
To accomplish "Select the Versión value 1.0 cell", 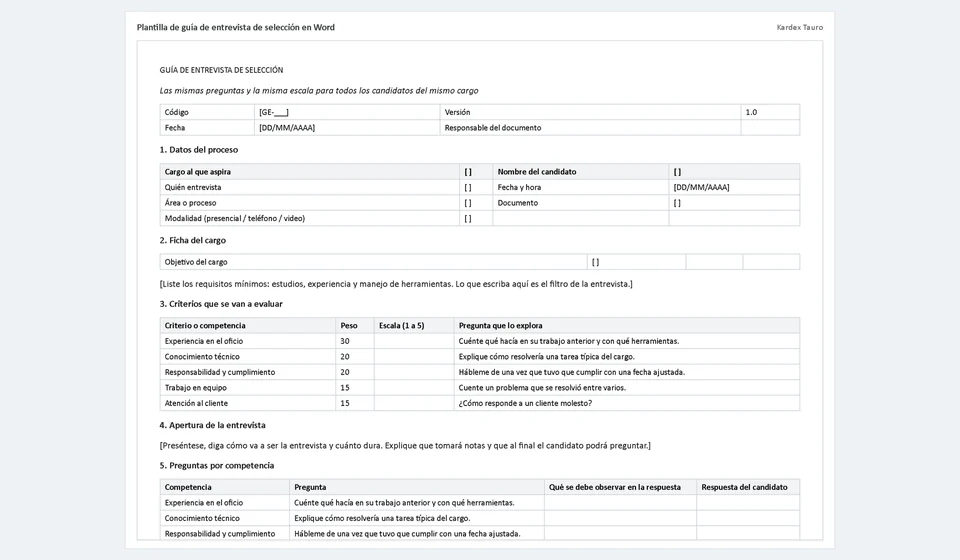I will 770,112.
